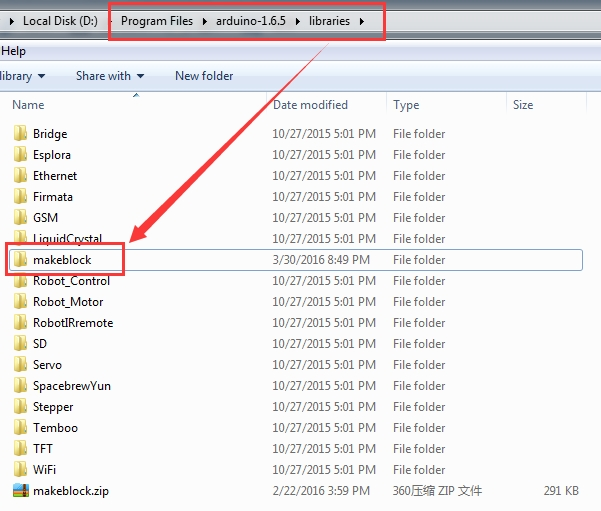Go to arduino-1.6.5 in address bar
601x511 pixels.
point(251,21)
